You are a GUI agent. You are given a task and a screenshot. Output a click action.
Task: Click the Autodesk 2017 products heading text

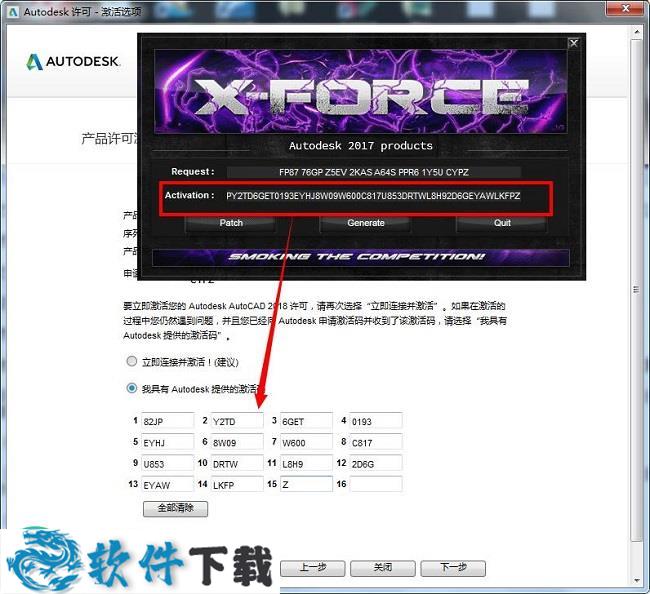click(361, 146)
